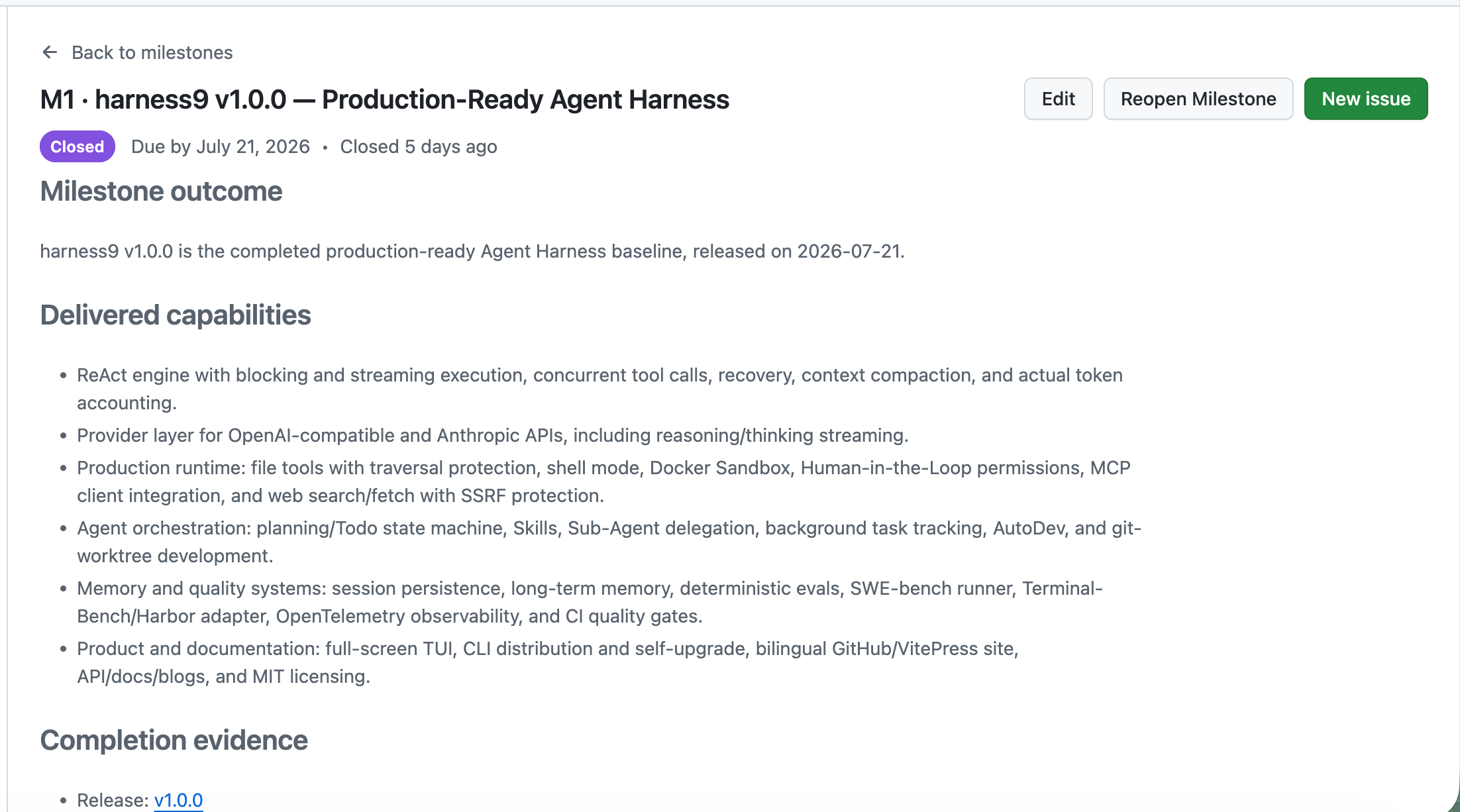Open Back to milestones link
1460x812 pixels.
(x=152, y=52)
